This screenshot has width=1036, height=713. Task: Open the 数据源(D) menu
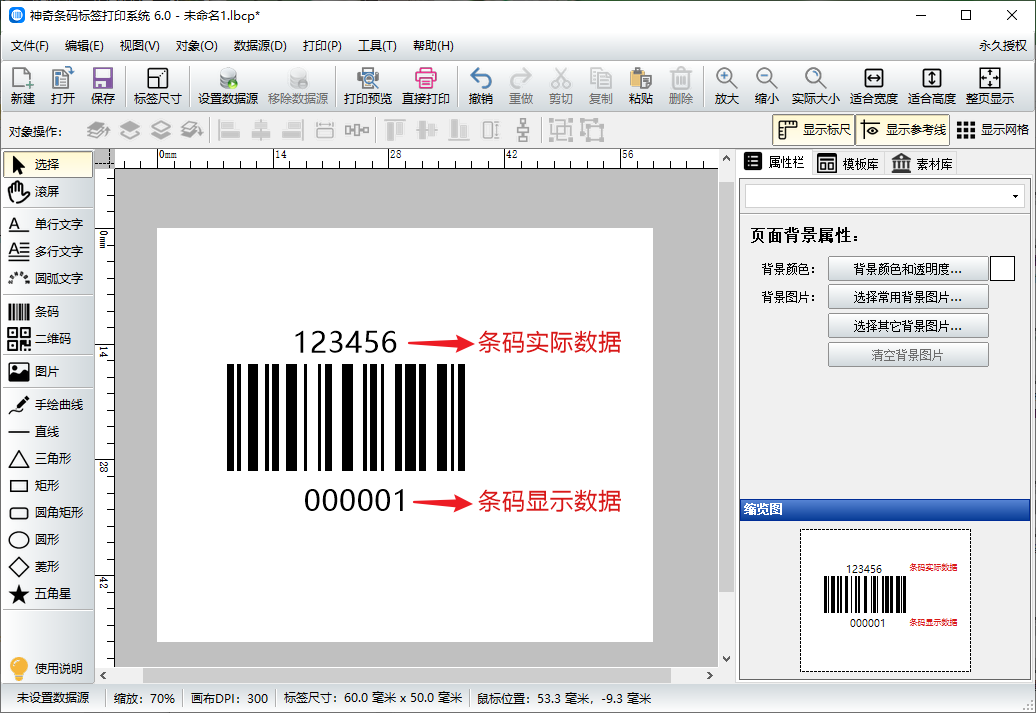(x=260, y=46)
